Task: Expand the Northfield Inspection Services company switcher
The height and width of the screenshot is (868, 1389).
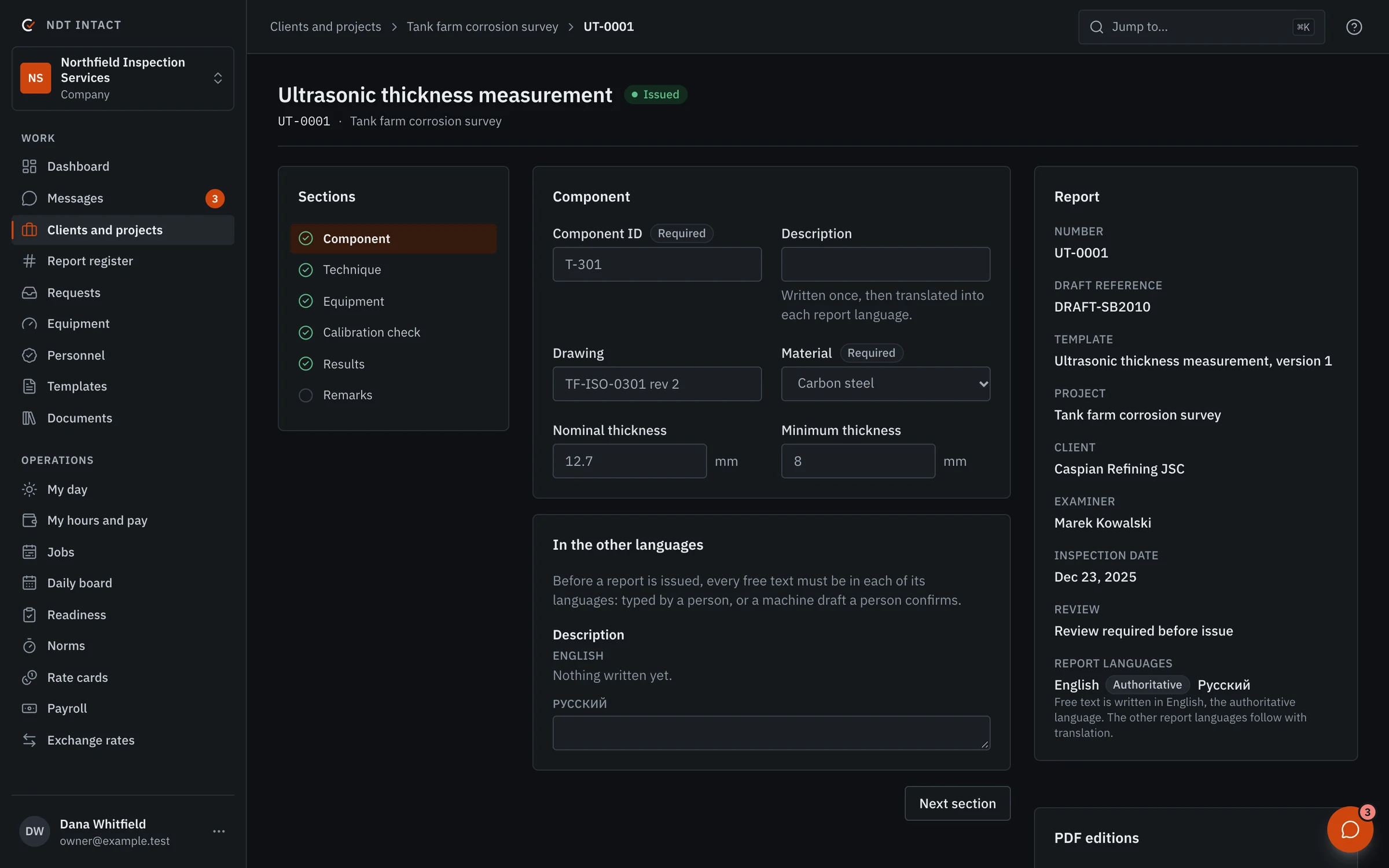Action: click(123, 78)
